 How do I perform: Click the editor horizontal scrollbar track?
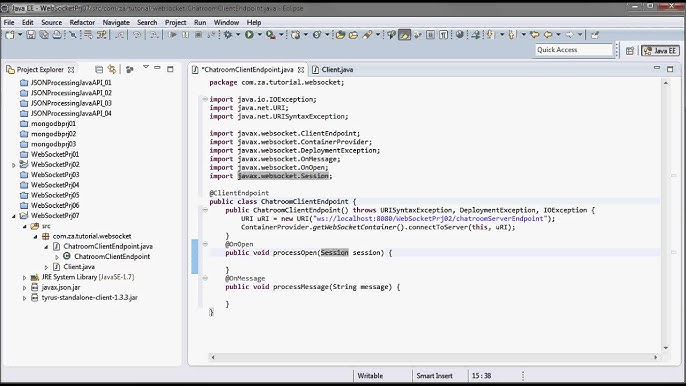pos(434,357)
